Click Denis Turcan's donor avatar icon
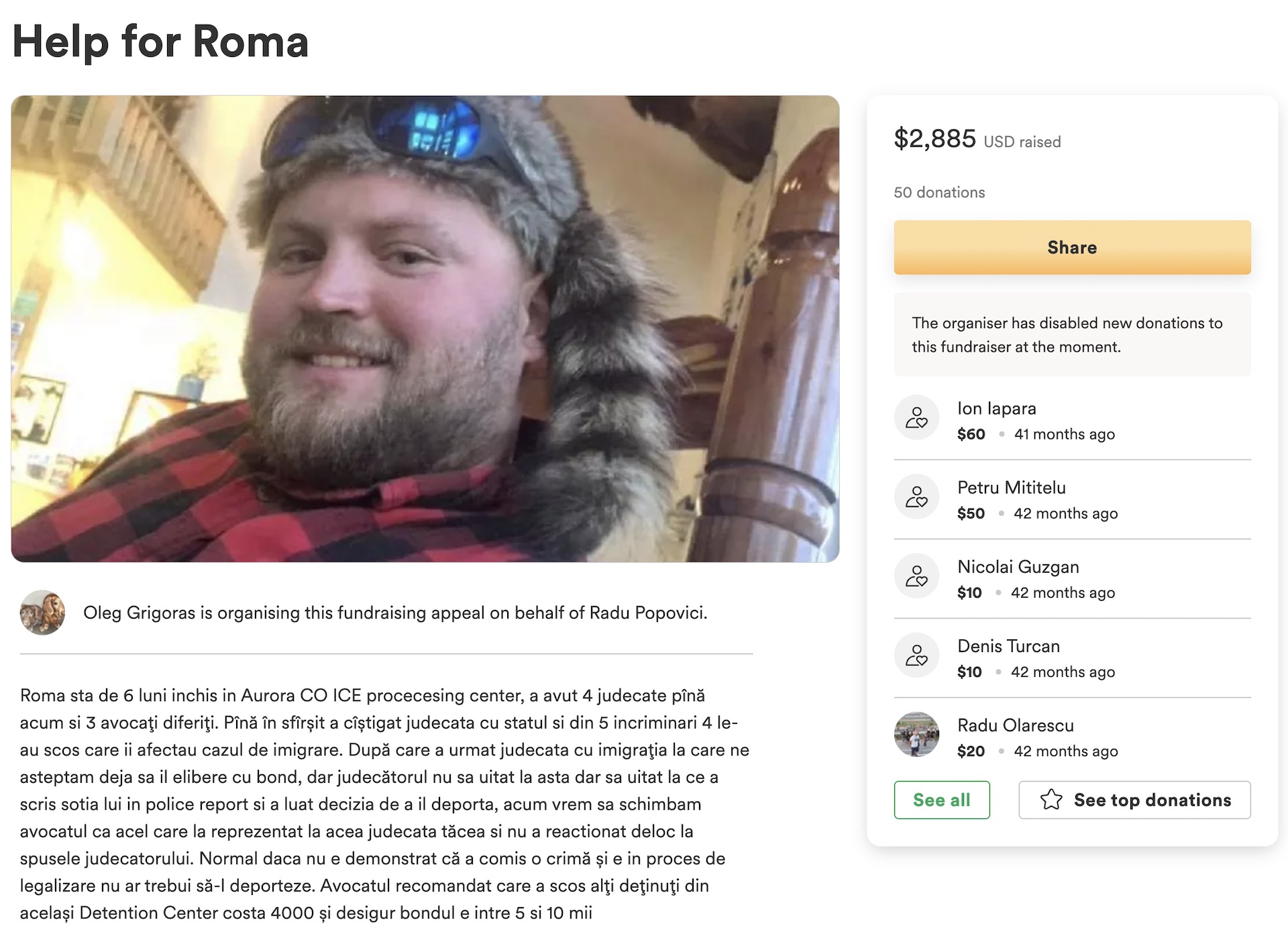This screenshot has height=950, width=1288. pyautogui.click(x=916, y=655)
